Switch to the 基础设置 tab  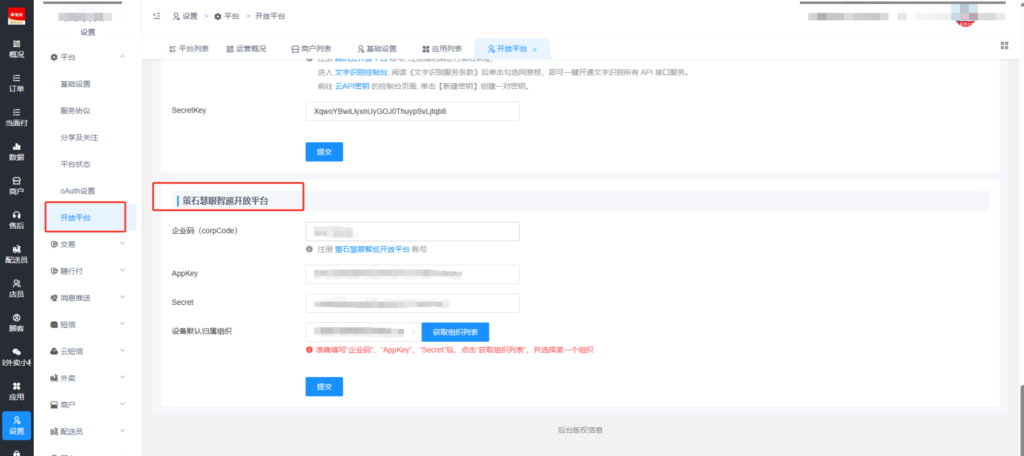377,49
